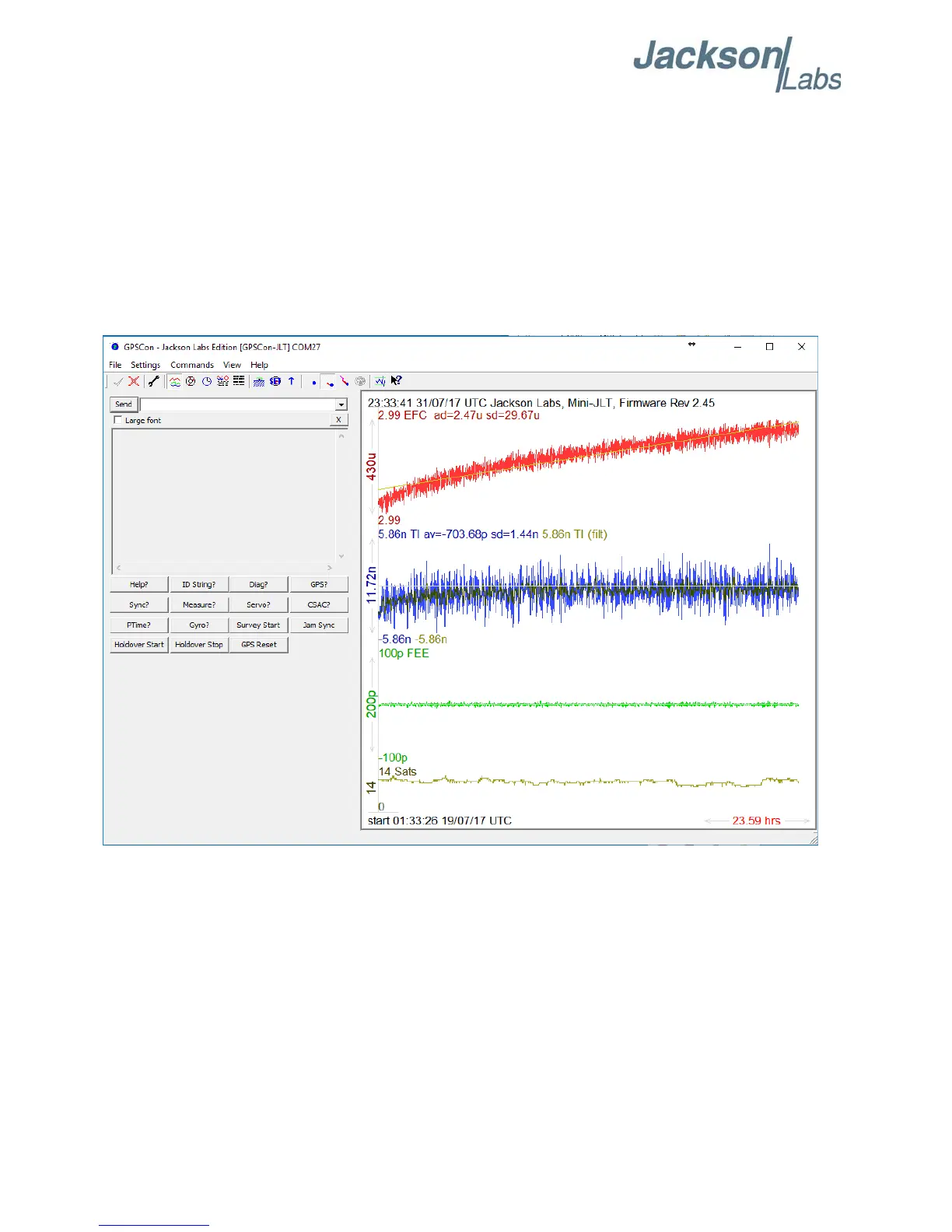Click the '11.72n' vertical axis label
The height and width of the screenshot is (1232, 952).
(x=372, y=585)
